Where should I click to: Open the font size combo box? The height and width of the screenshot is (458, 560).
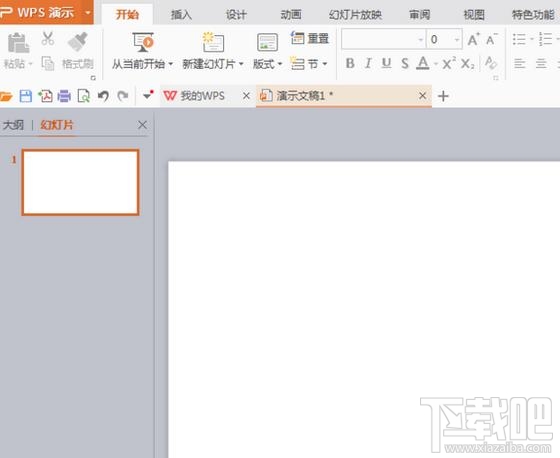pyautogui.click(x=445, y=39)
